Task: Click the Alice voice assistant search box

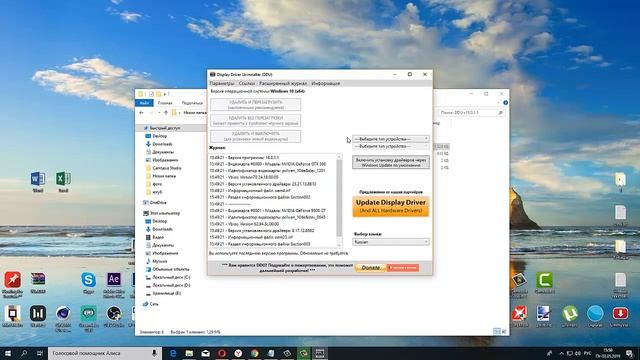Action: pos(105,353)
